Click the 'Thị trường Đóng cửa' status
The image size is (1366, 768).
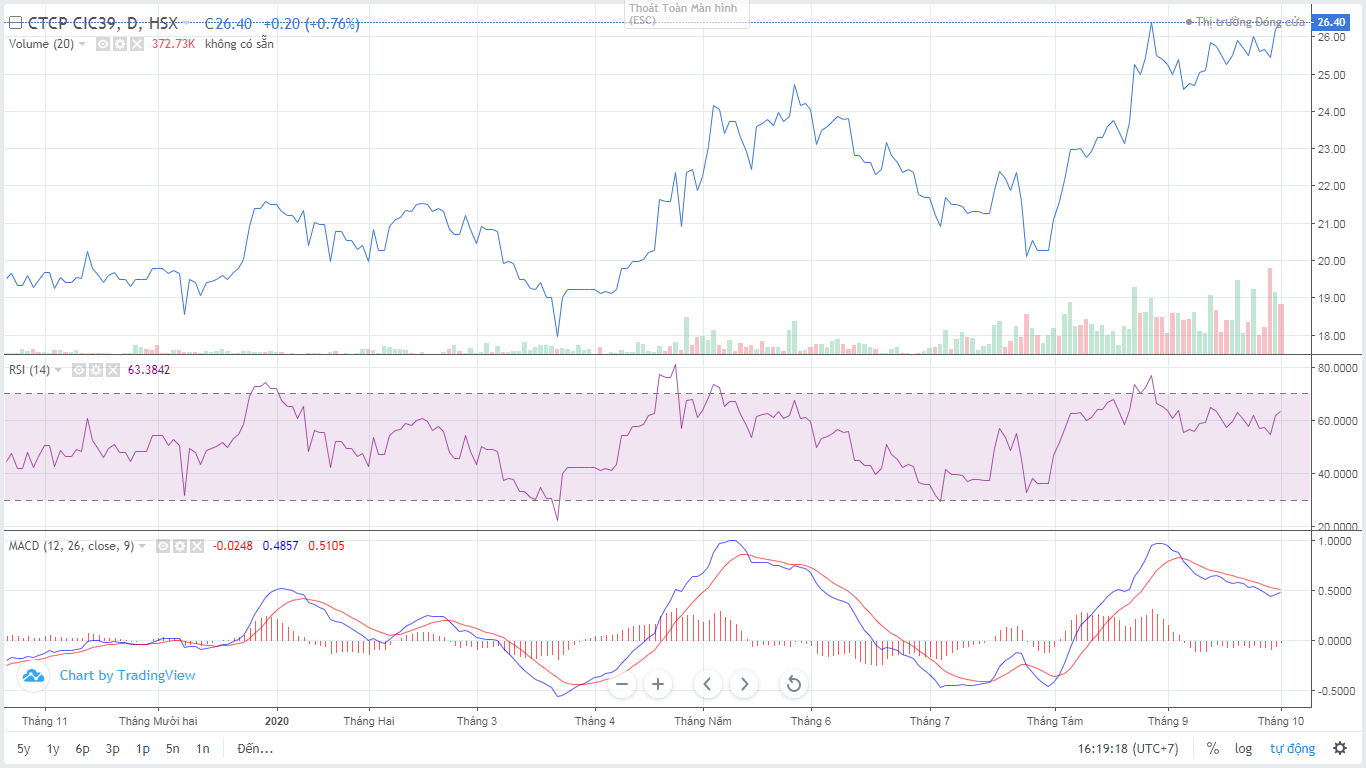[1250, 22]
